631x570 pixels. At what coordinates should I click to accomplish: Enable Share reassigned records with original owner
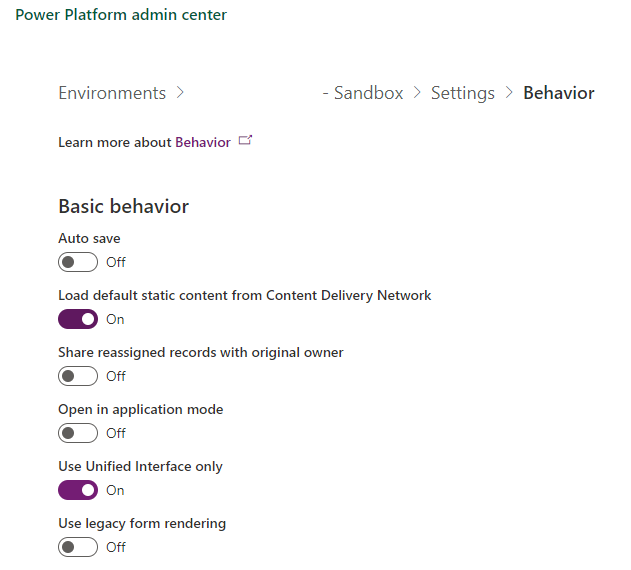pos(78,376)
